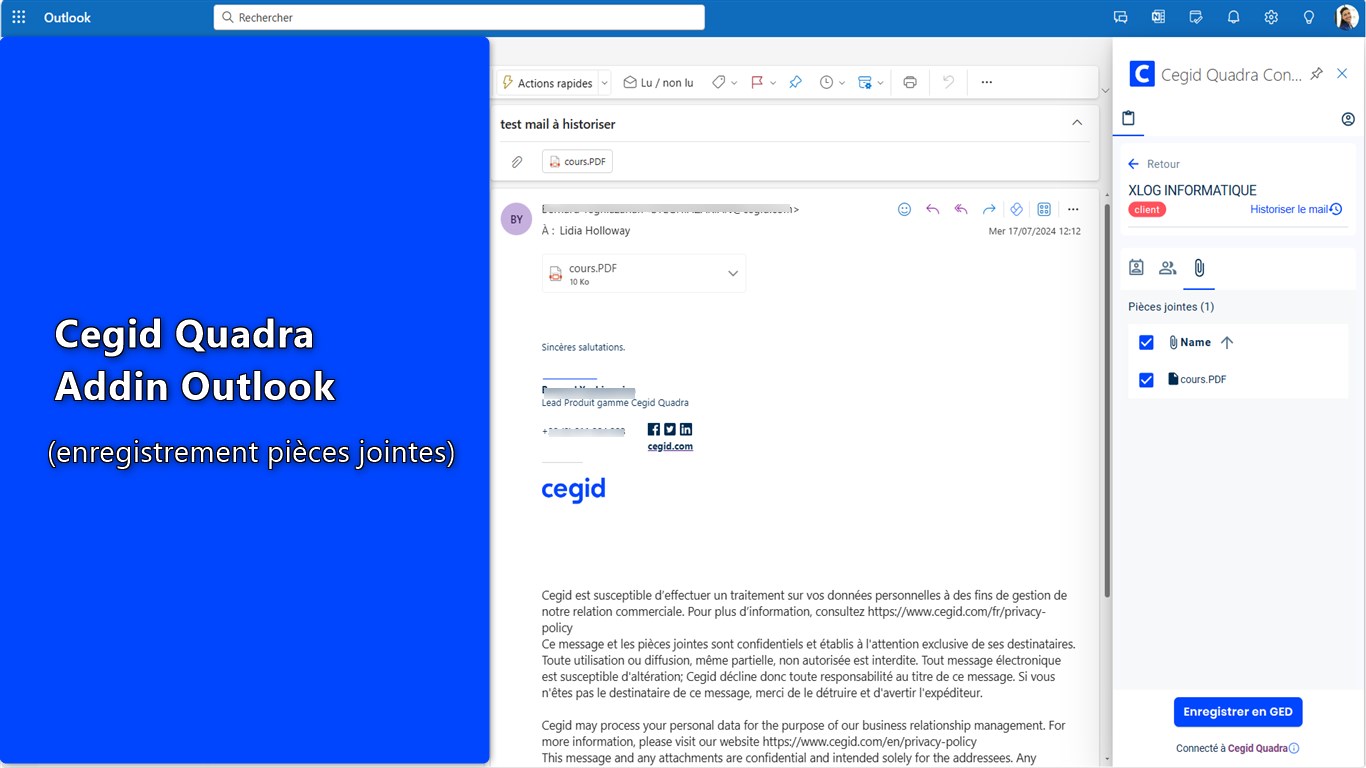Click the rules archive settings icon
The height and width of the screenshot is (768, 1366).
coord(865,83)
